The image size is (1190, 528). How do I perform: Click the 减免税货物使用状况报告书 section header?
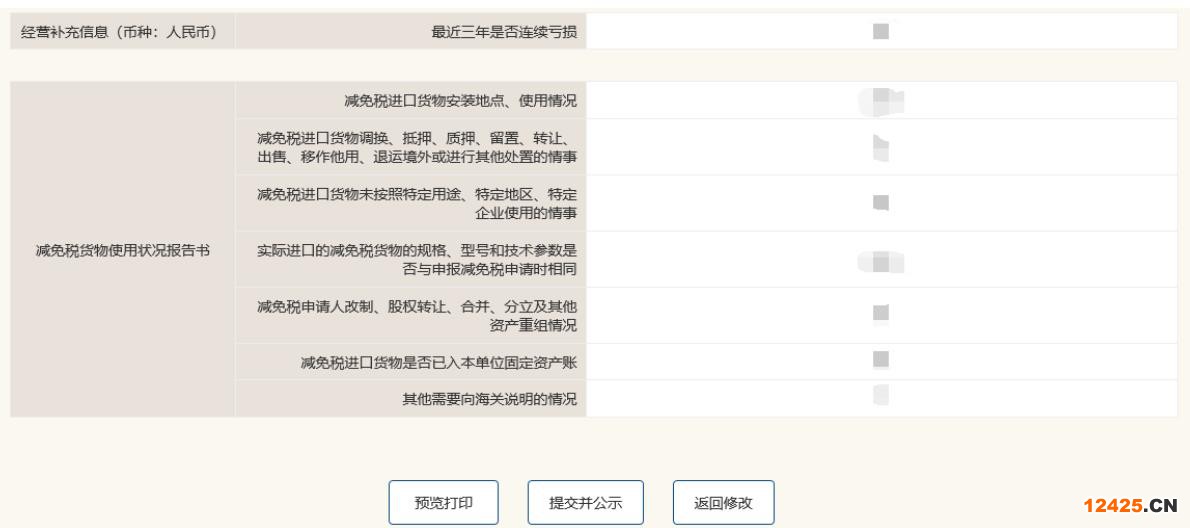click(x=122, y=250)
